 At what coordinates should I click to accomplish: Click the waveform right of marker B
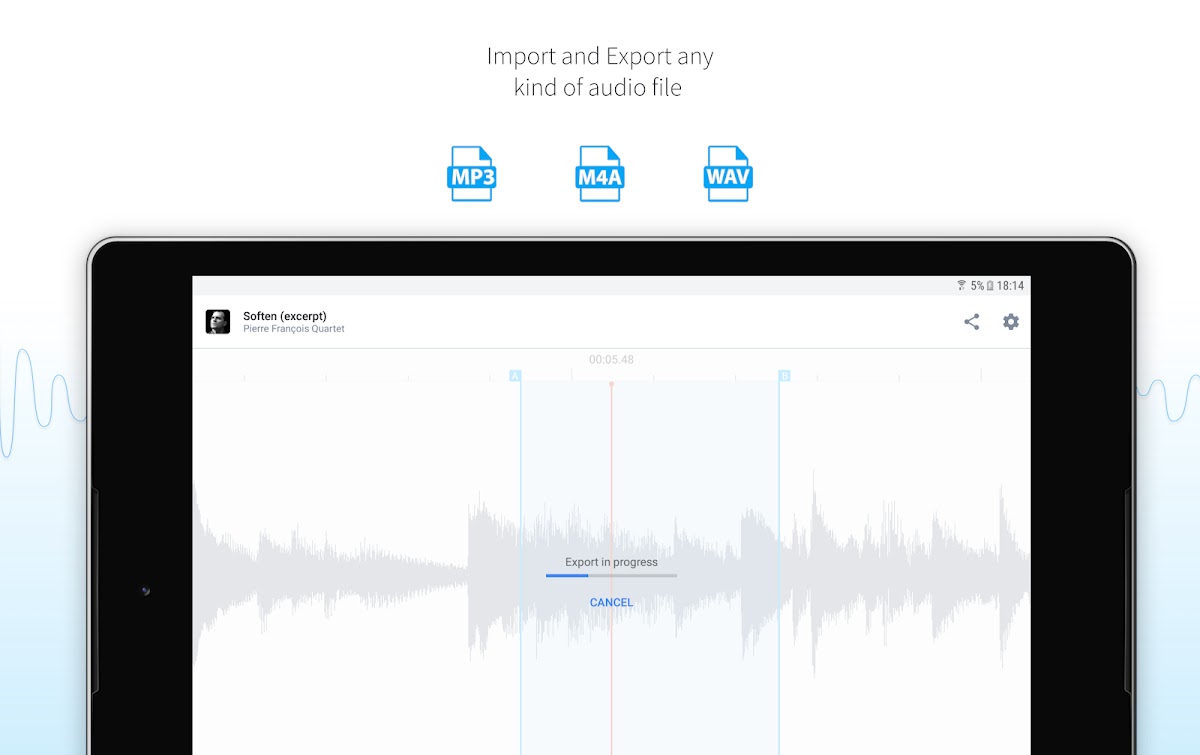click(x=900, y=560)
